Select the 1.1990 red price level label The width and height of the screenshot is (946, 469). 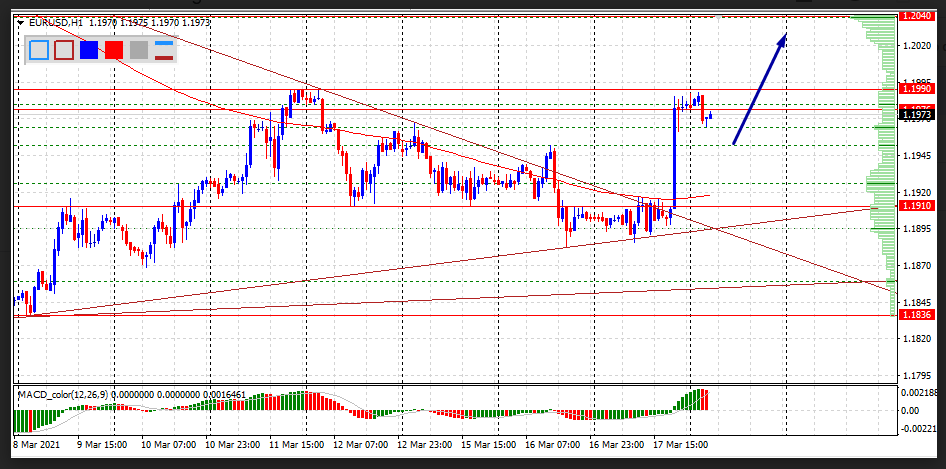(x=916, y=89)
